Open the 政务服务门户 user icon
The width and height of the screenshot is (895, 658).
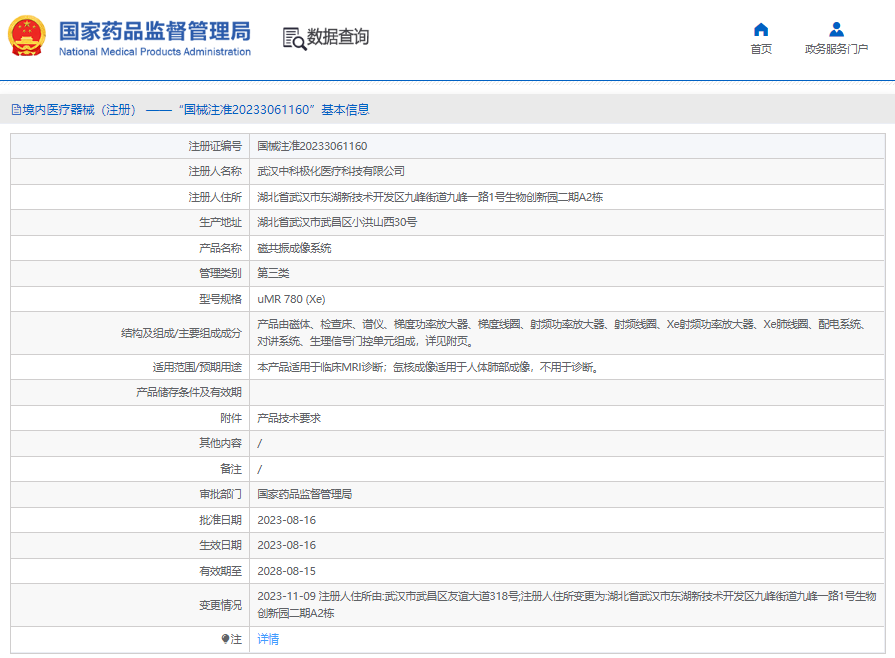tap(836, 29)
